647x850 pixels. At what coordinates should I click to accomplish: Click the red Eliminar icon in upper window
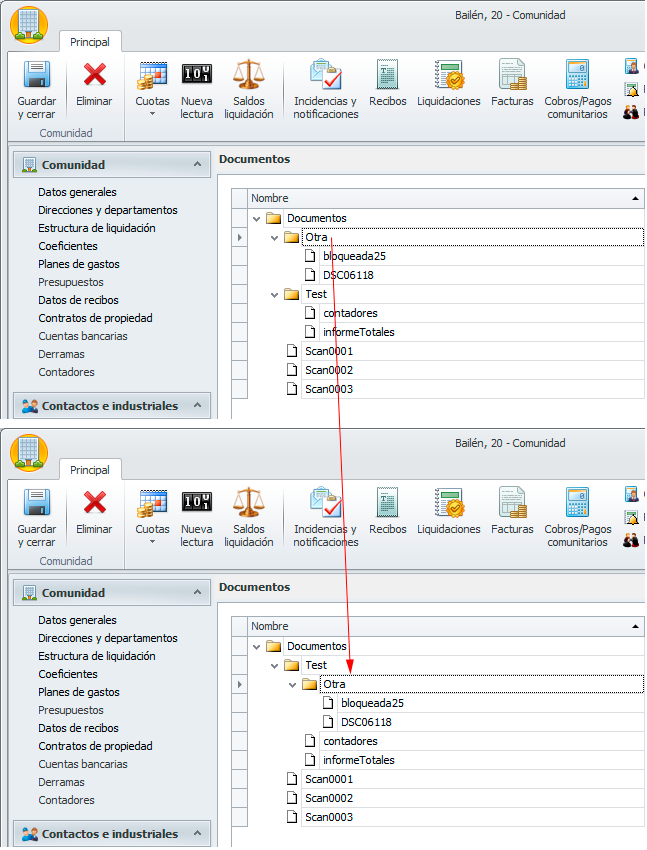pyautogui.click(x=94, y=74)
